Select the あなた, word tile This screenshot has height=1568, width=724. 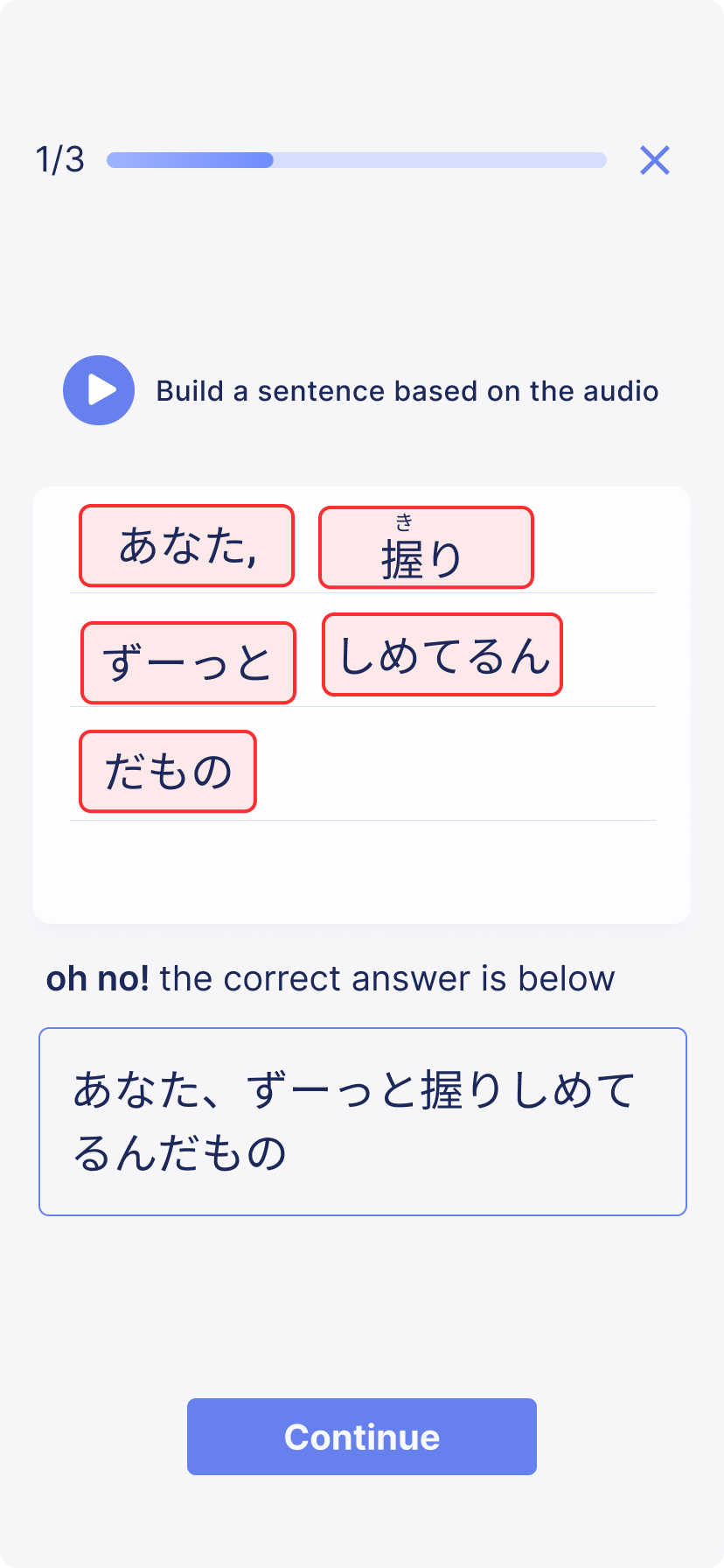point(187,546)
